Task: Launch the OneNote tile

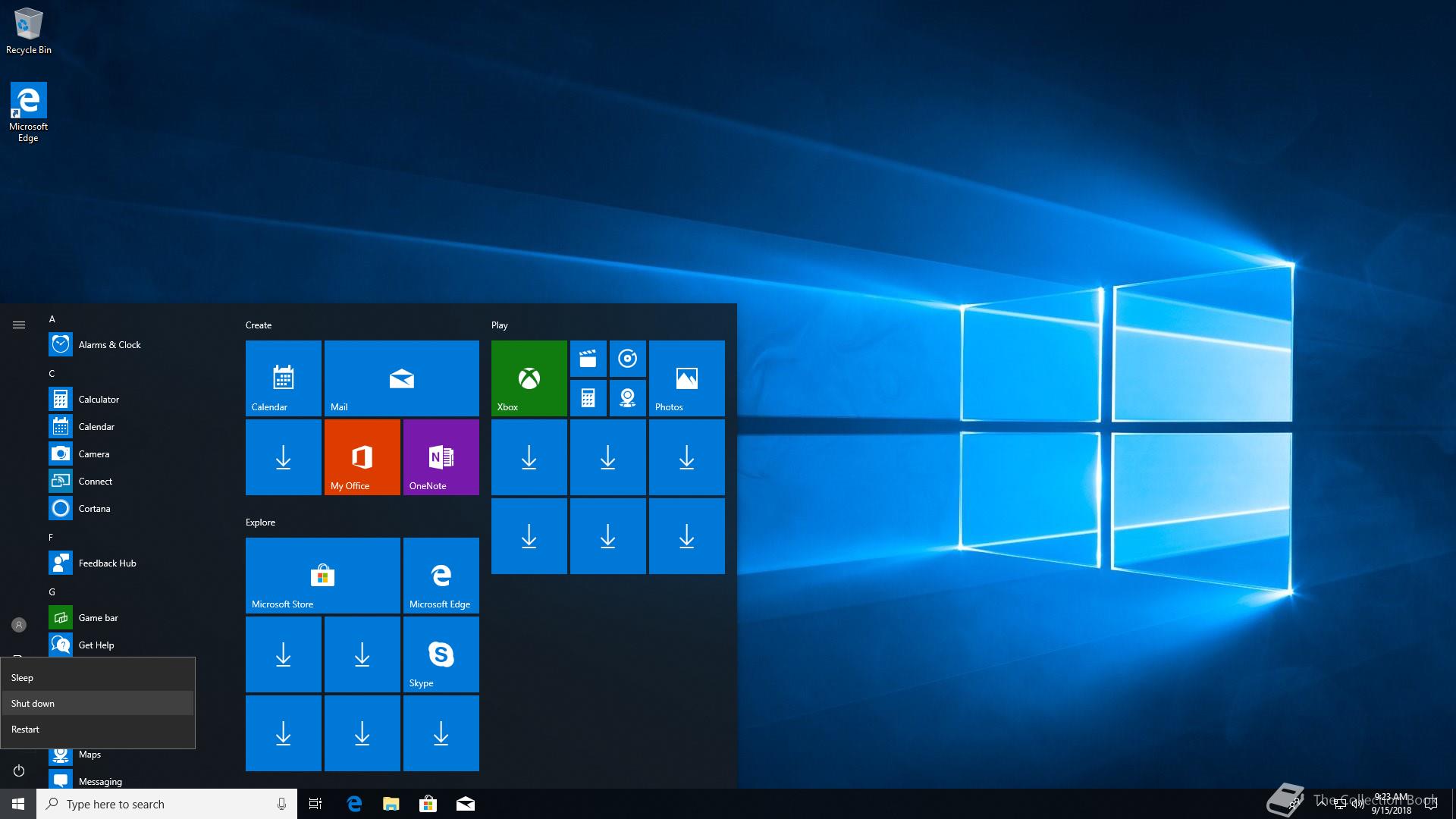Action: [x=441, y=457]
